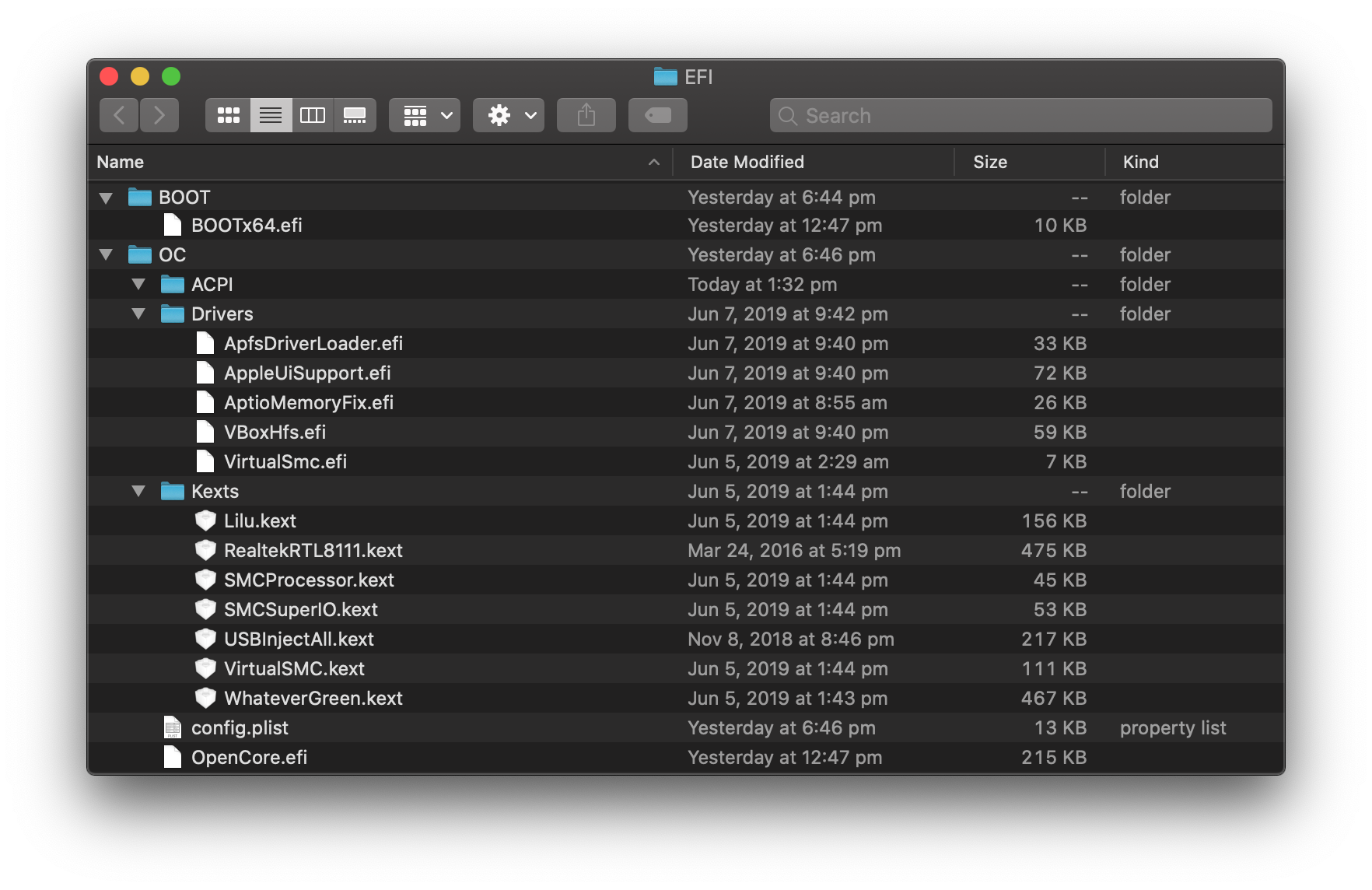
Task: Switch to icon view
Action: [228, 115]
